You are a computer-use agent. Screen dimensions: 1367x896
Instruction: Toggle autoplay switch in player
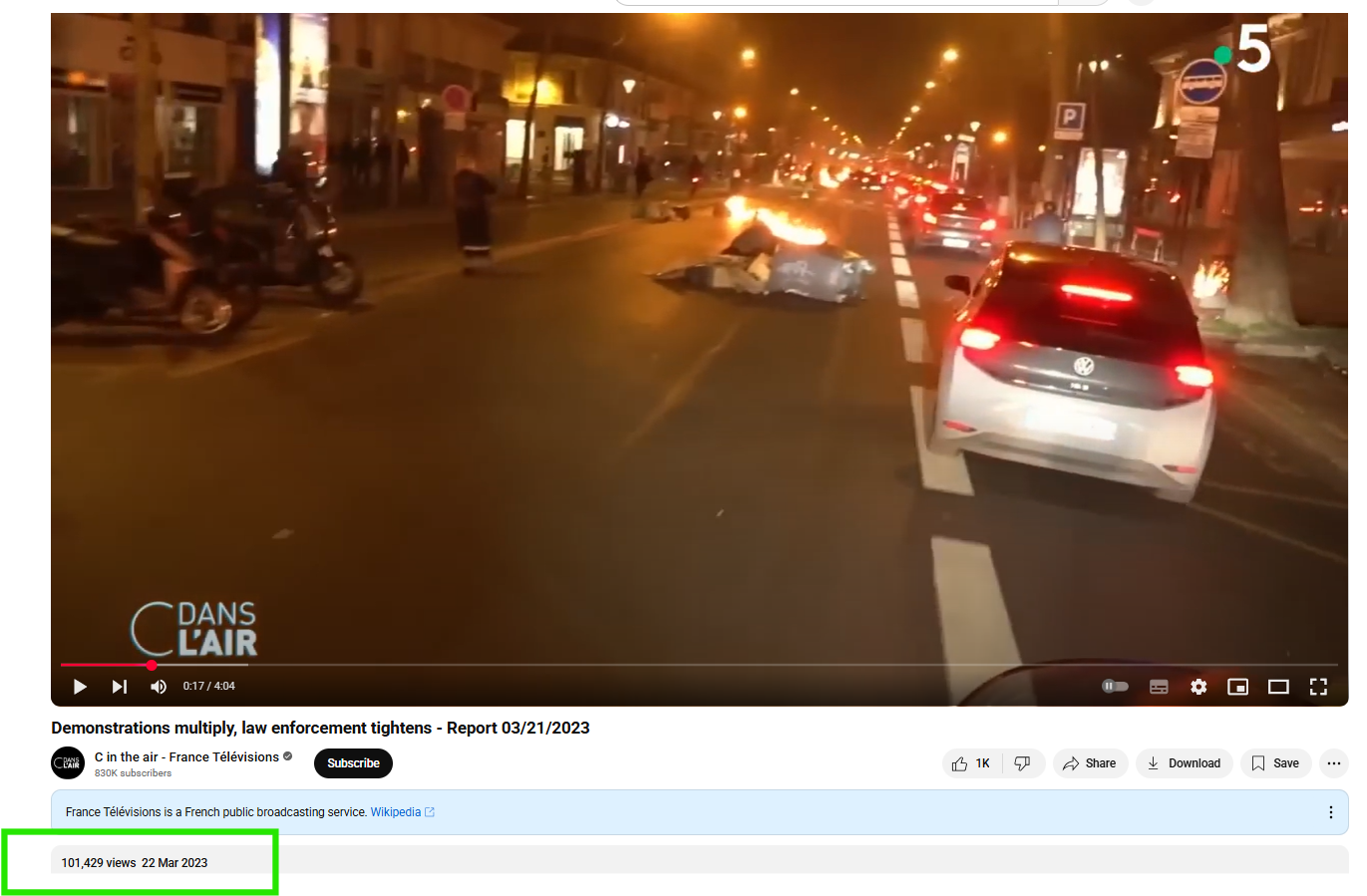pyautogui.click(x=1115, y=687)
